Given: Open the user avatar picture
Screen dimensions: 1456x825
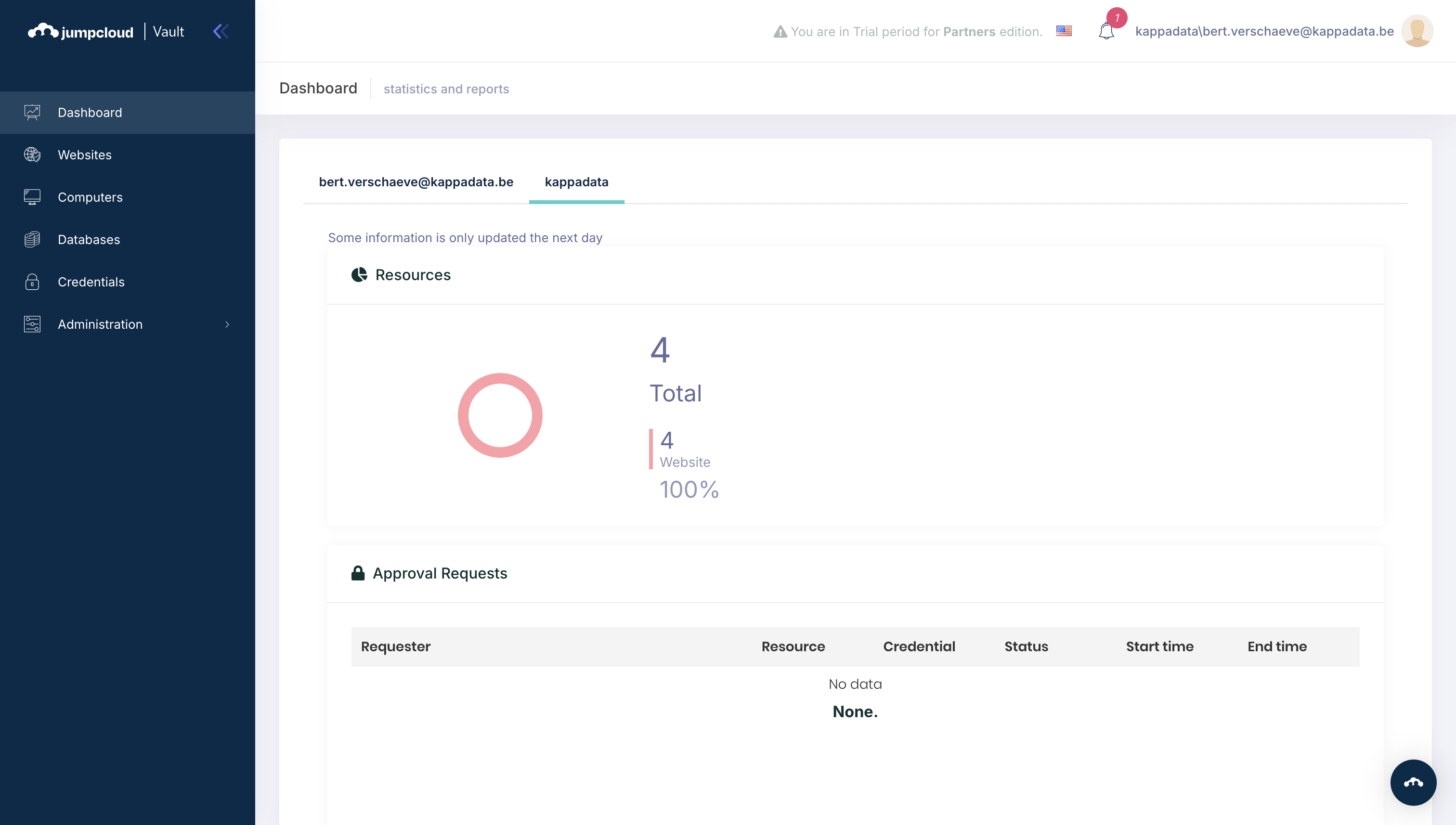Looking at the screenshot, I should click(x=1417, y=31).
